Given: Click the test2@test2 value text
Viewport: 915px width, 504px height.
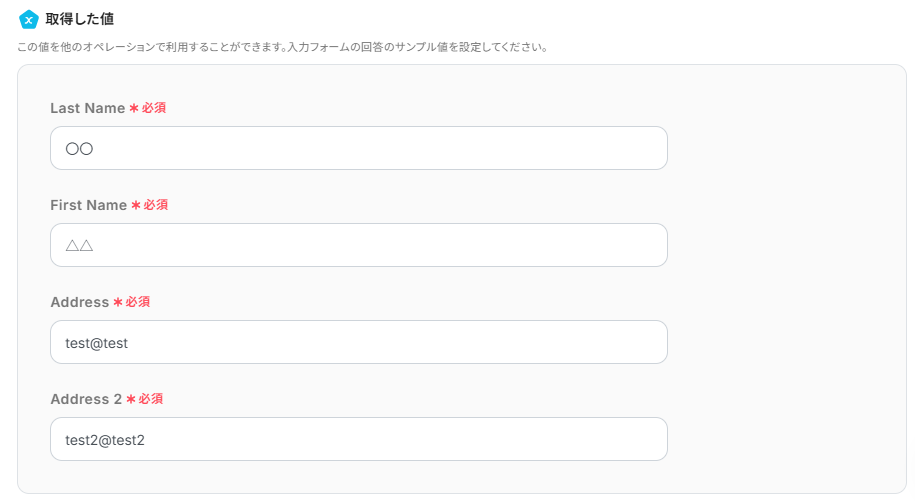Looking at the screenshot, I should point(105,439).
